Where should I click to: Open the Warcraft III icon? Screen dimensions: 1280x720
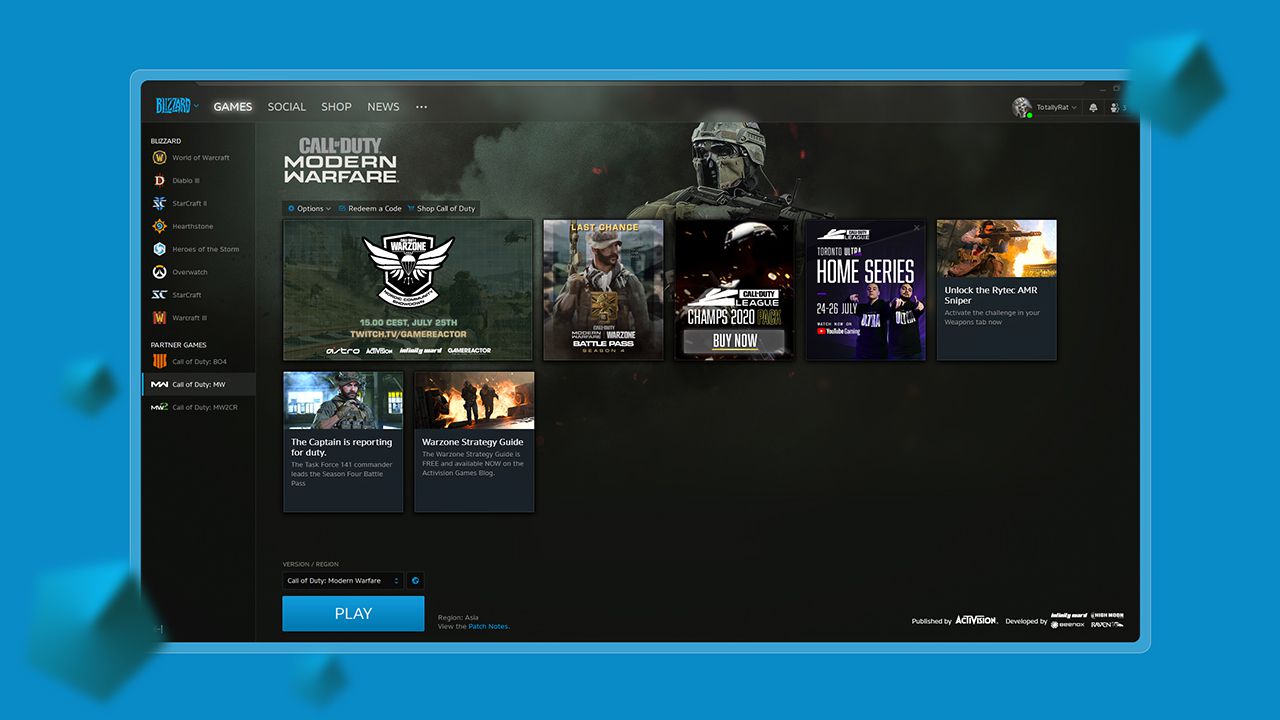click(159, 318)
